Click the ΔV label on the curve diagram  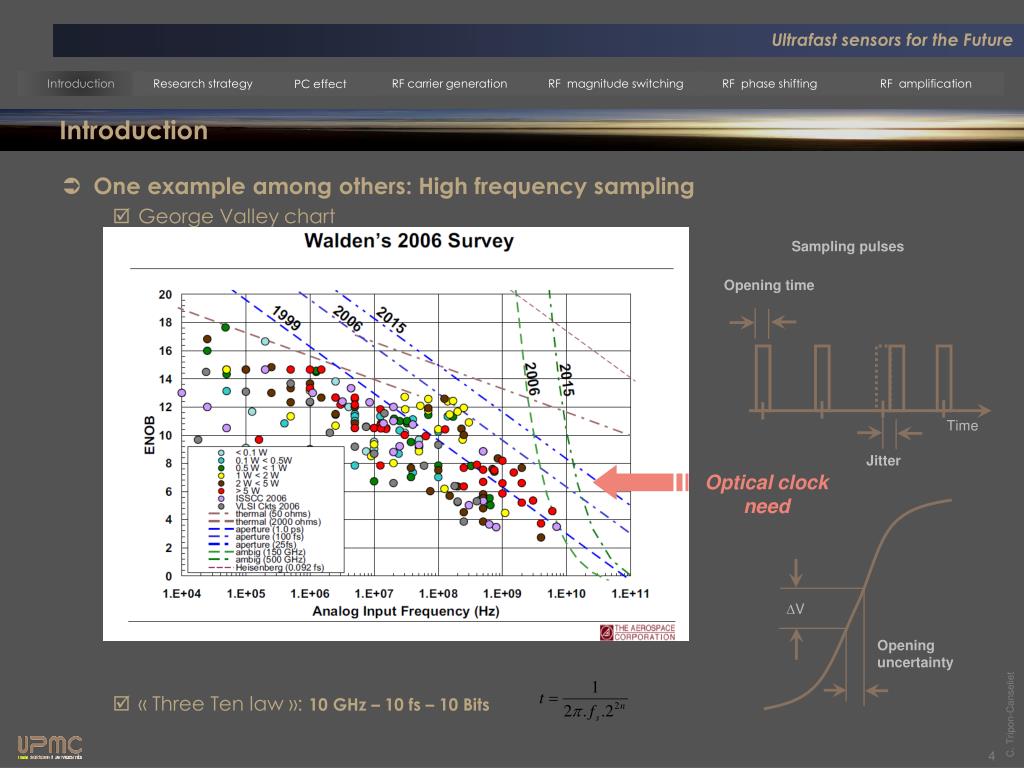point(795,609)
